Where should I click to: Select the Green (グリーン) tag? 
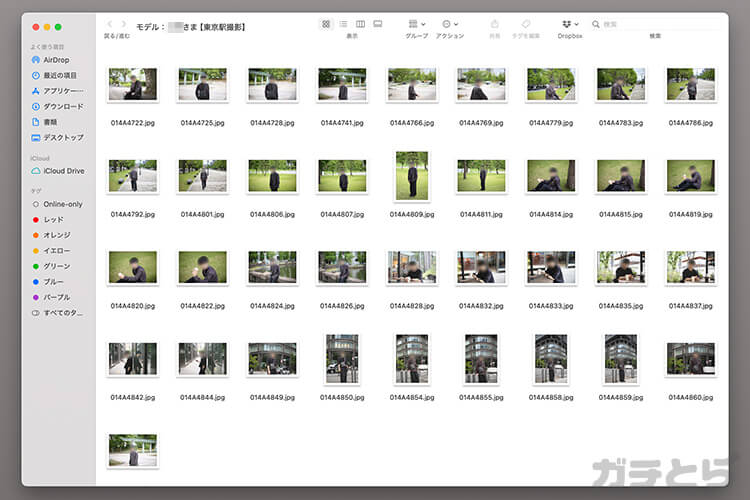tap(51, 266)
